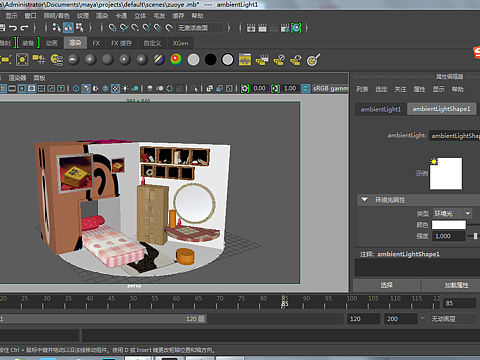Image resolution: width=480 pixels, height=360 pixels.
Task: Open the 渲染器 viewport panel menu
Action: point(17,78)
